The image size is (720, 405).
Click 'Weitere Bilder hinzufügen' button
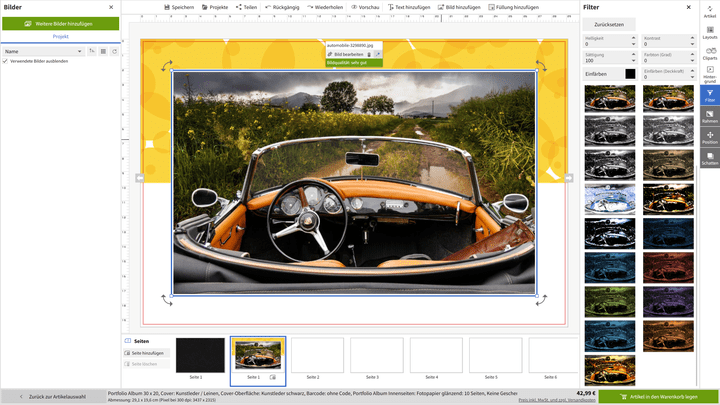point(60,23)
